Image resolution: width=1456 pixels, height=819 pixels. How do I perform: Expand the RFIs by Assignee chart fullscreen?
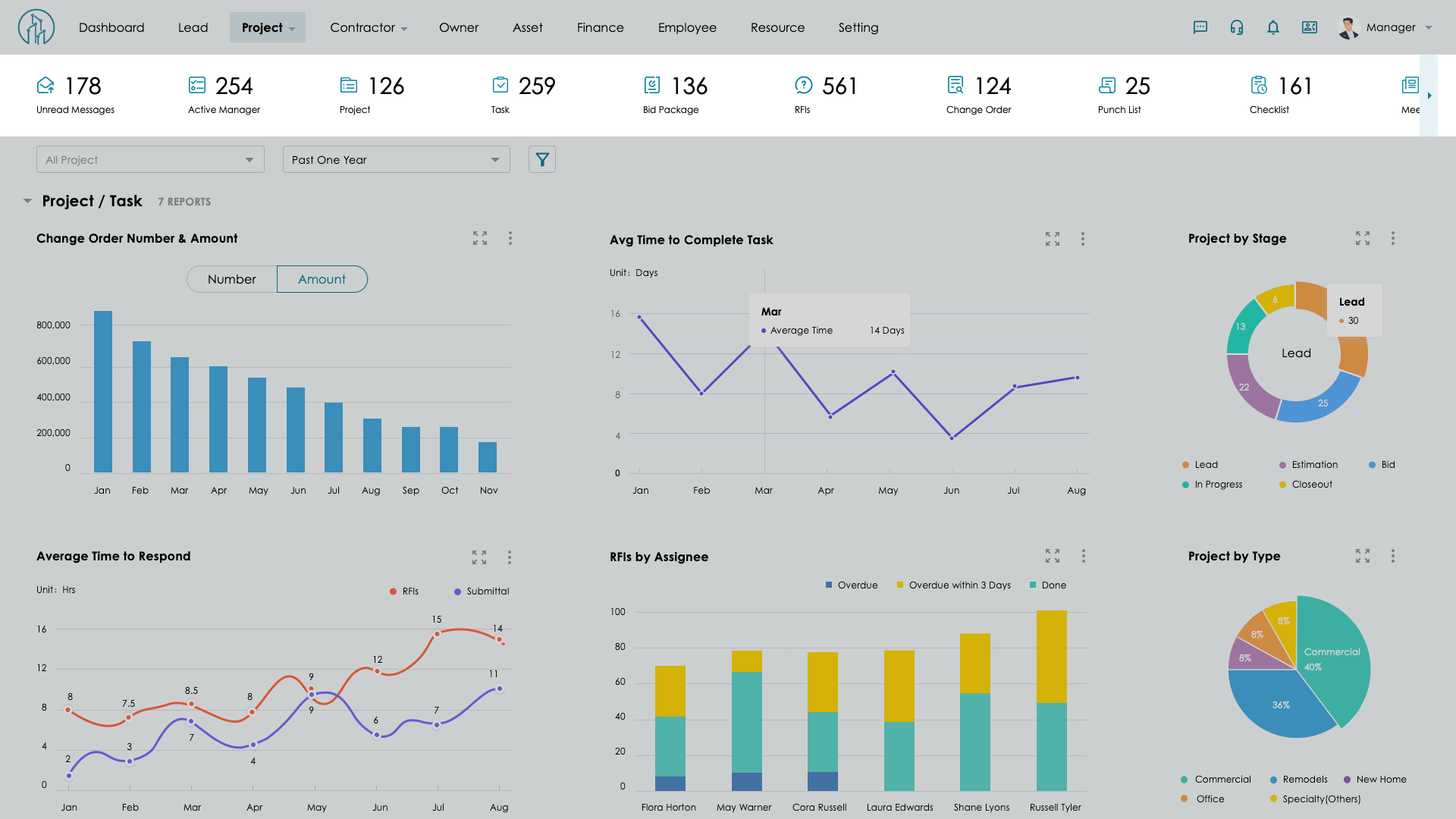[1053, 557]
